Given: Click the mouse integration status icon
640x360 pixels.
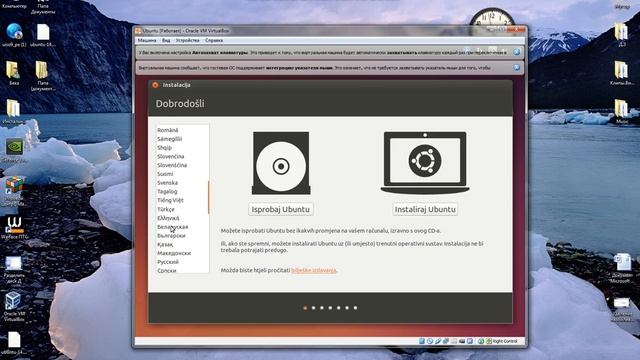Looking at the screenshot, I should pyautogui.click(x=481, y=341).
